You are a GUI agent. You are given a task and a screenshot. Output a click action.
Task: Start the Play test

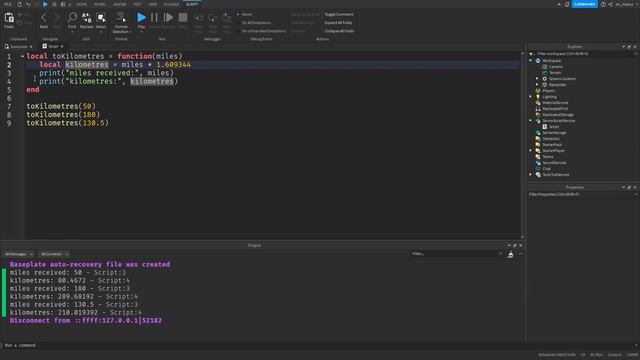point(141,17)
